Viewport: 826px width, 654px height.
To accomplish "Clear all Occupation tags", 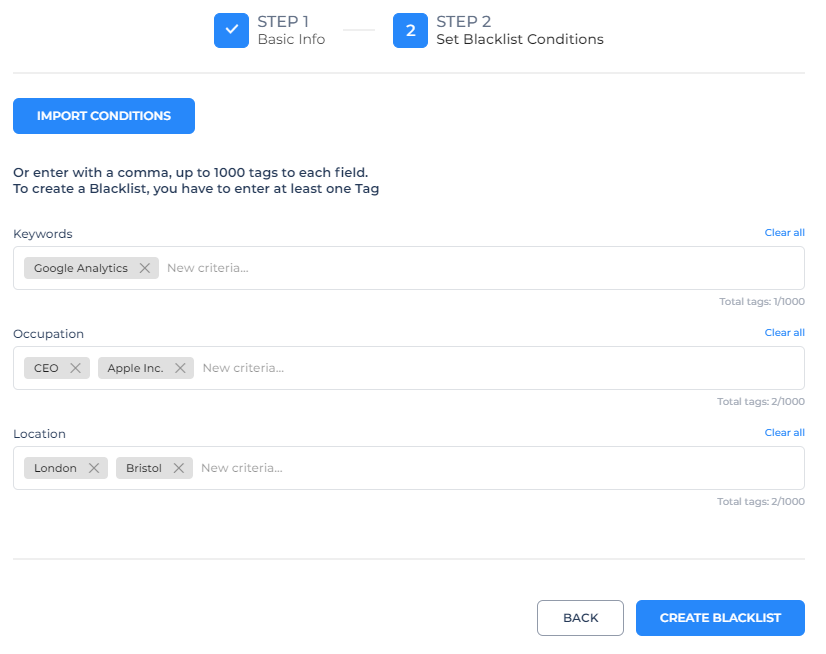I will click(x=784, y=333).
